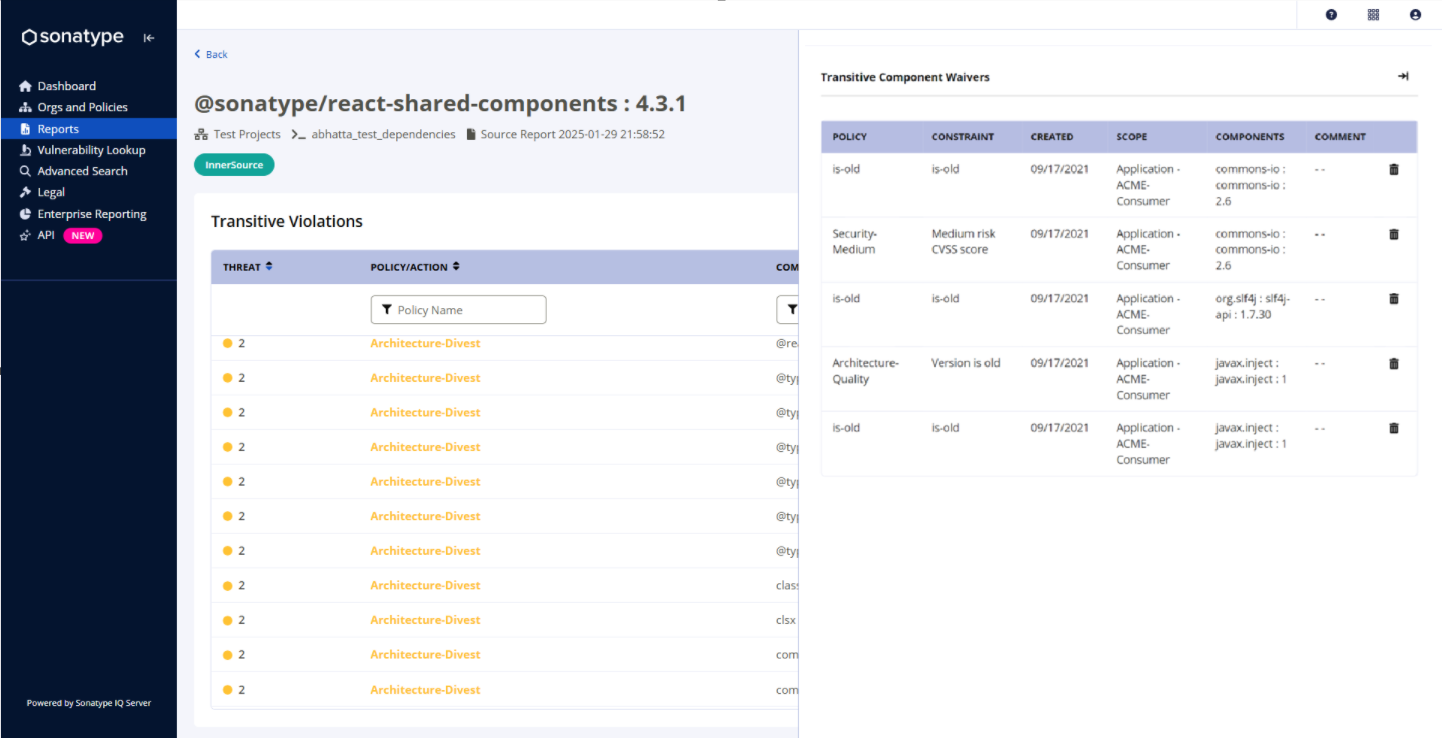This screenshot has height=738, width=1442.
Task: Click the SCOPE column header in waivers
Action: [1132, 137]
